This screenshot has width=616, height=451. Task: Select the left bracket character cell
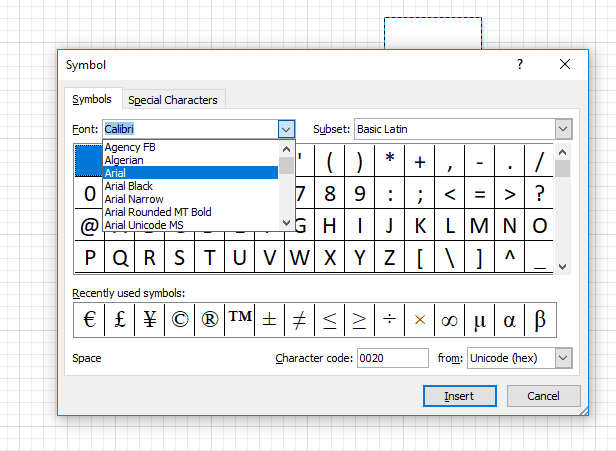tap(420, 257)
